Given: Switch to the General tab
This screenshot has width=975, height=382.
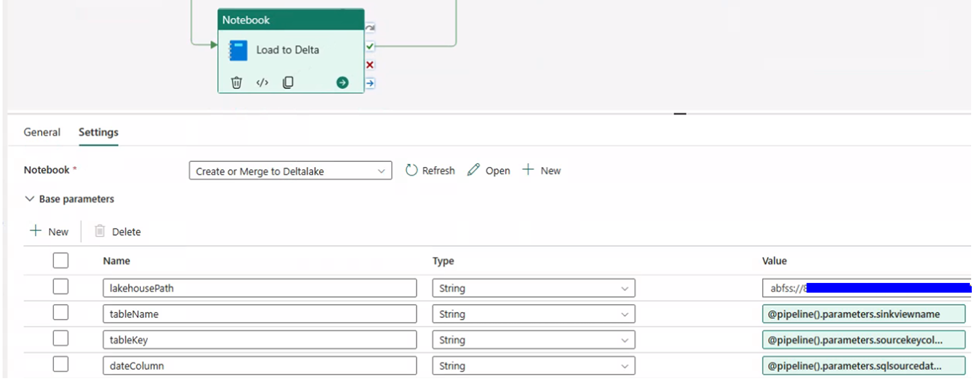Looking at the screenshot, I should pyautogui.click(x=42, y=132).
